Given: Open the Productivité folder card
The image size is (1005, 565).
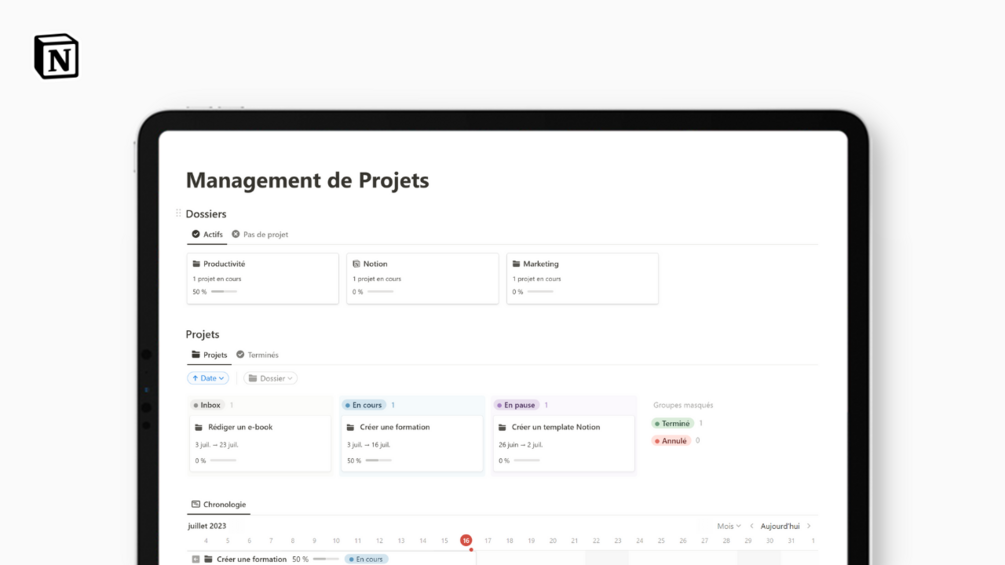Looking at the screenshot, I should pyautogui.click(x=263, y=278).
